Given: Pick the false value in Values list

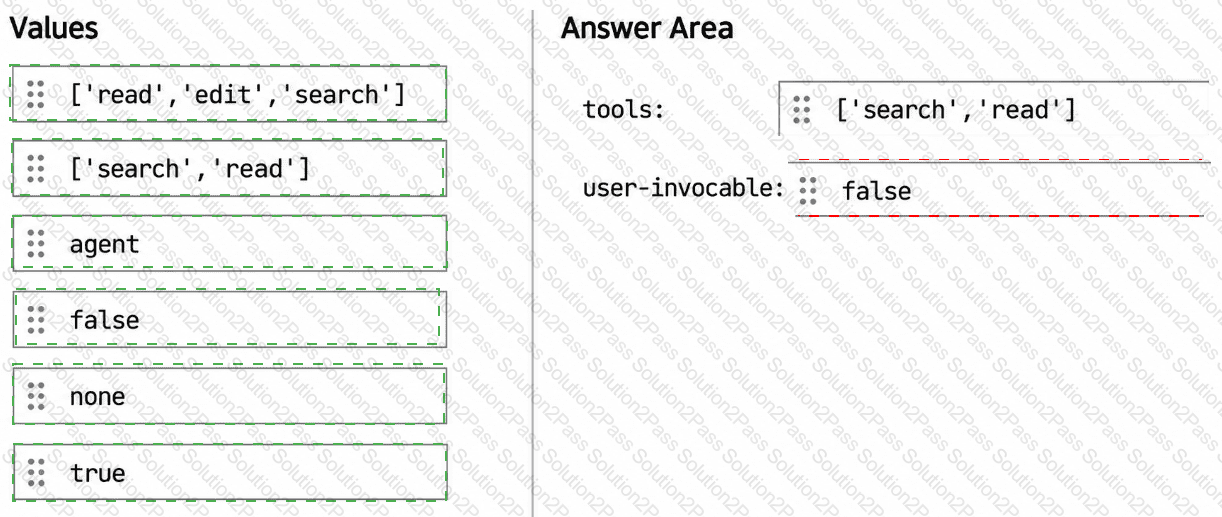Looking at the screenshot, I should 228,319.
